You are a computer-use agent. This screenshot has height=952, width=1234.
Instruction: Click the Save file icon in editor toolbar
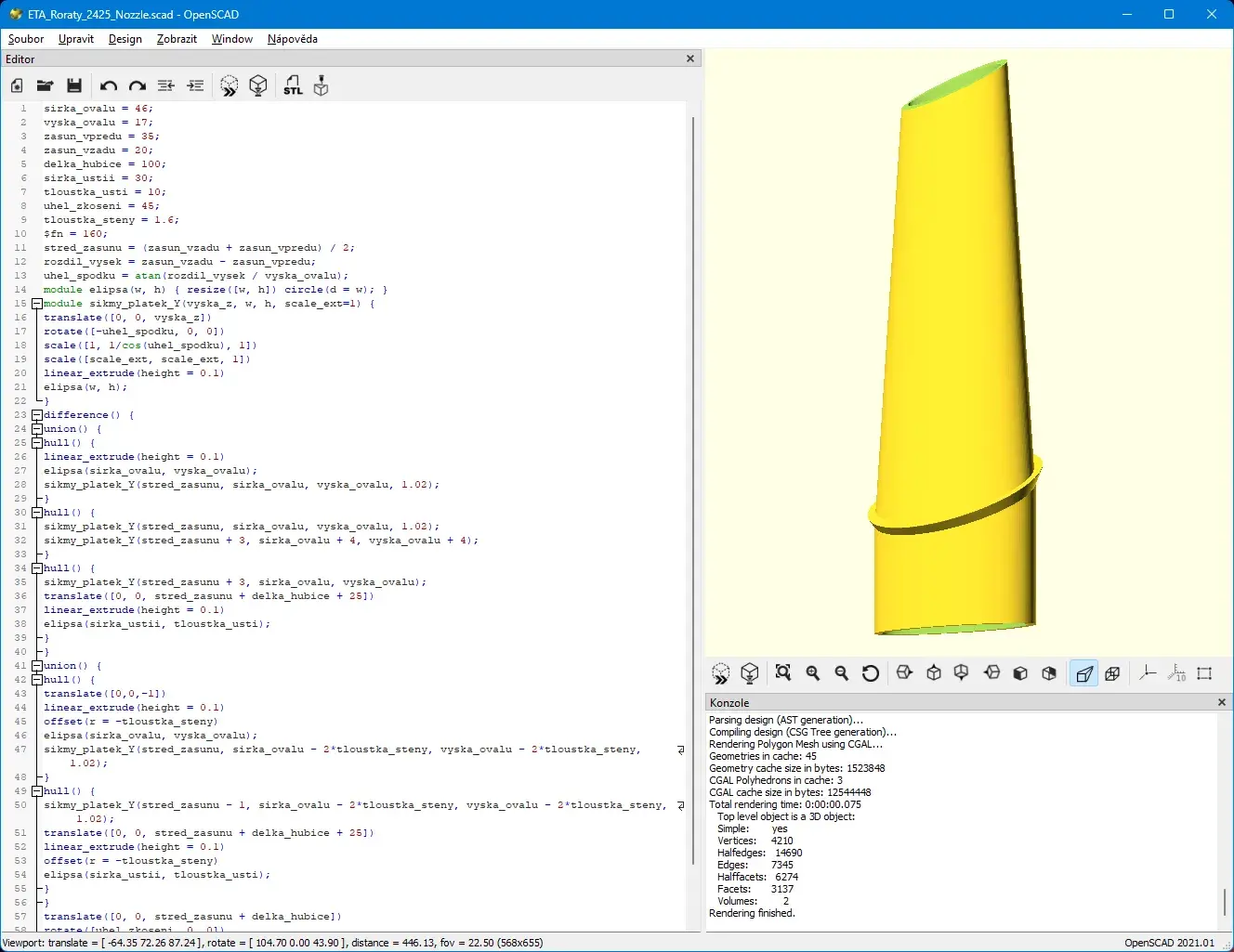pos(74,85)
